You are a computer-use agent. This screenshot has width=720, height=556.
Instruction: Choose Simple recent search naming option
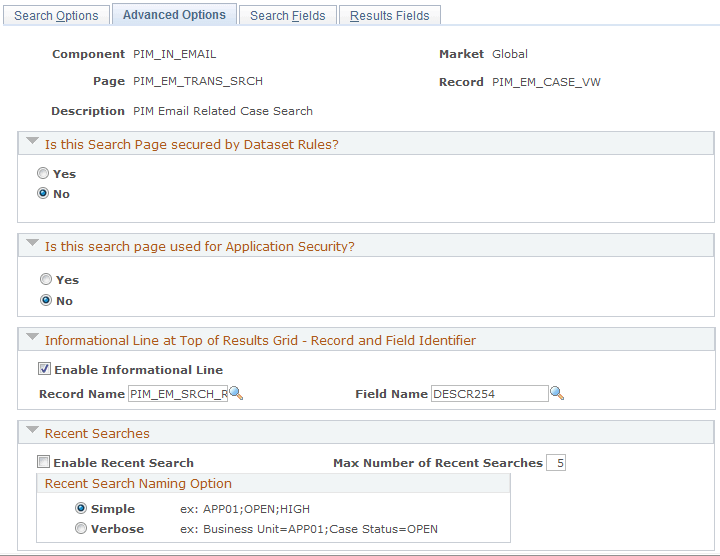point(81,508)
